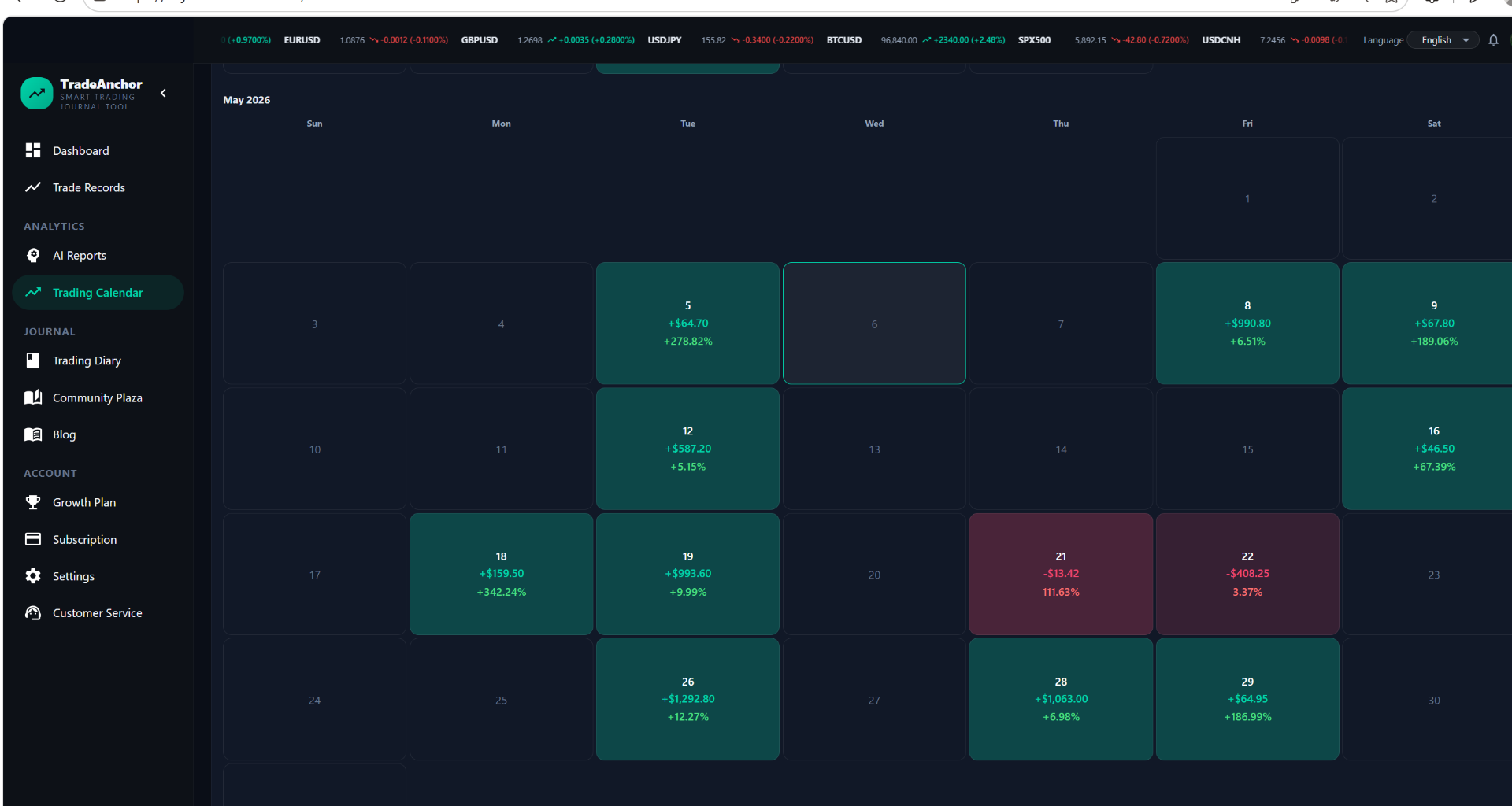Open May 26 showing +$1,292.80
Image resolution: width=1512 pixels, height=806 pixels.
click(687, 699)
